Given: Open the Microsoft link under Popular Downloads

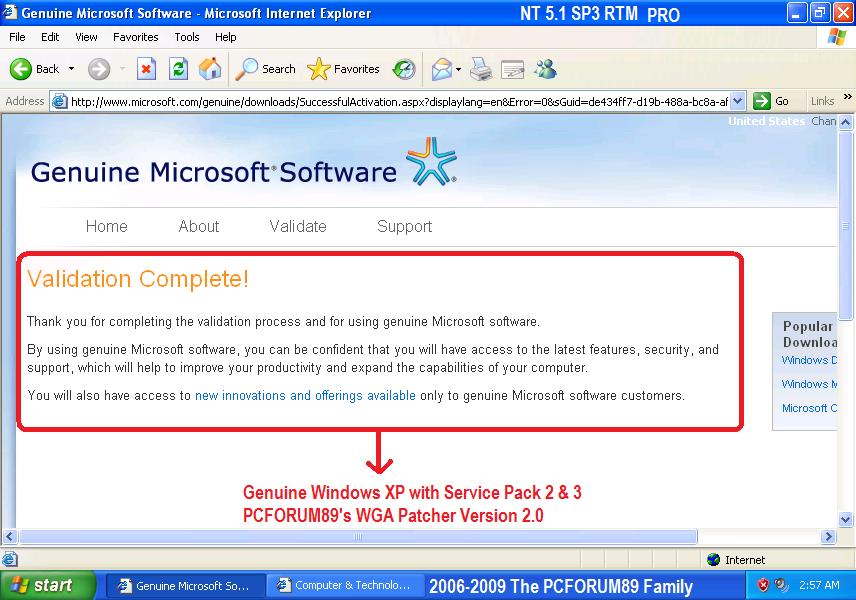Looking at the screenshot, I should tap(809, 408).
